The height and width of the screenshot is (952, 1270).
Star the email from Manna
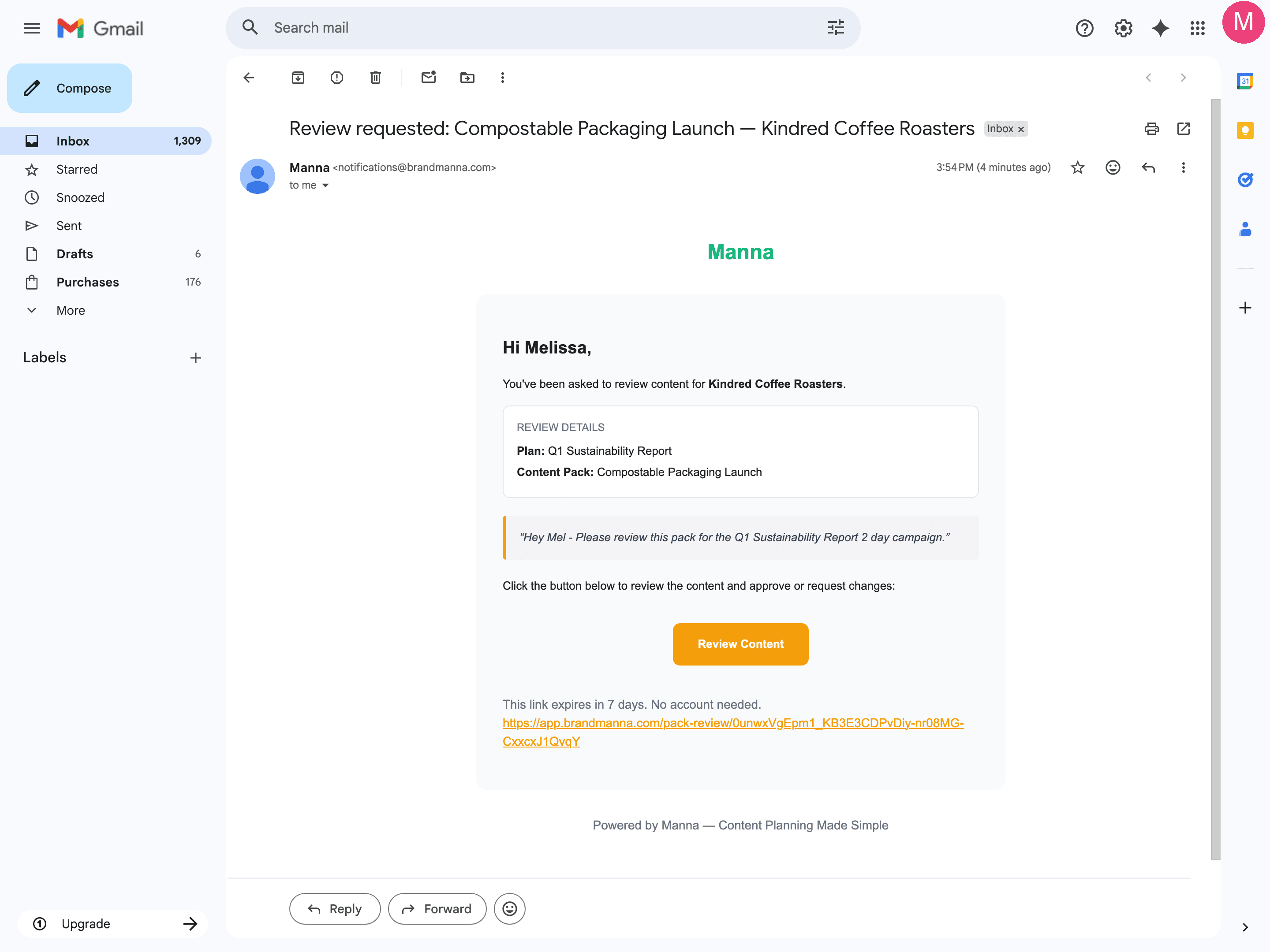point(1078,167)
